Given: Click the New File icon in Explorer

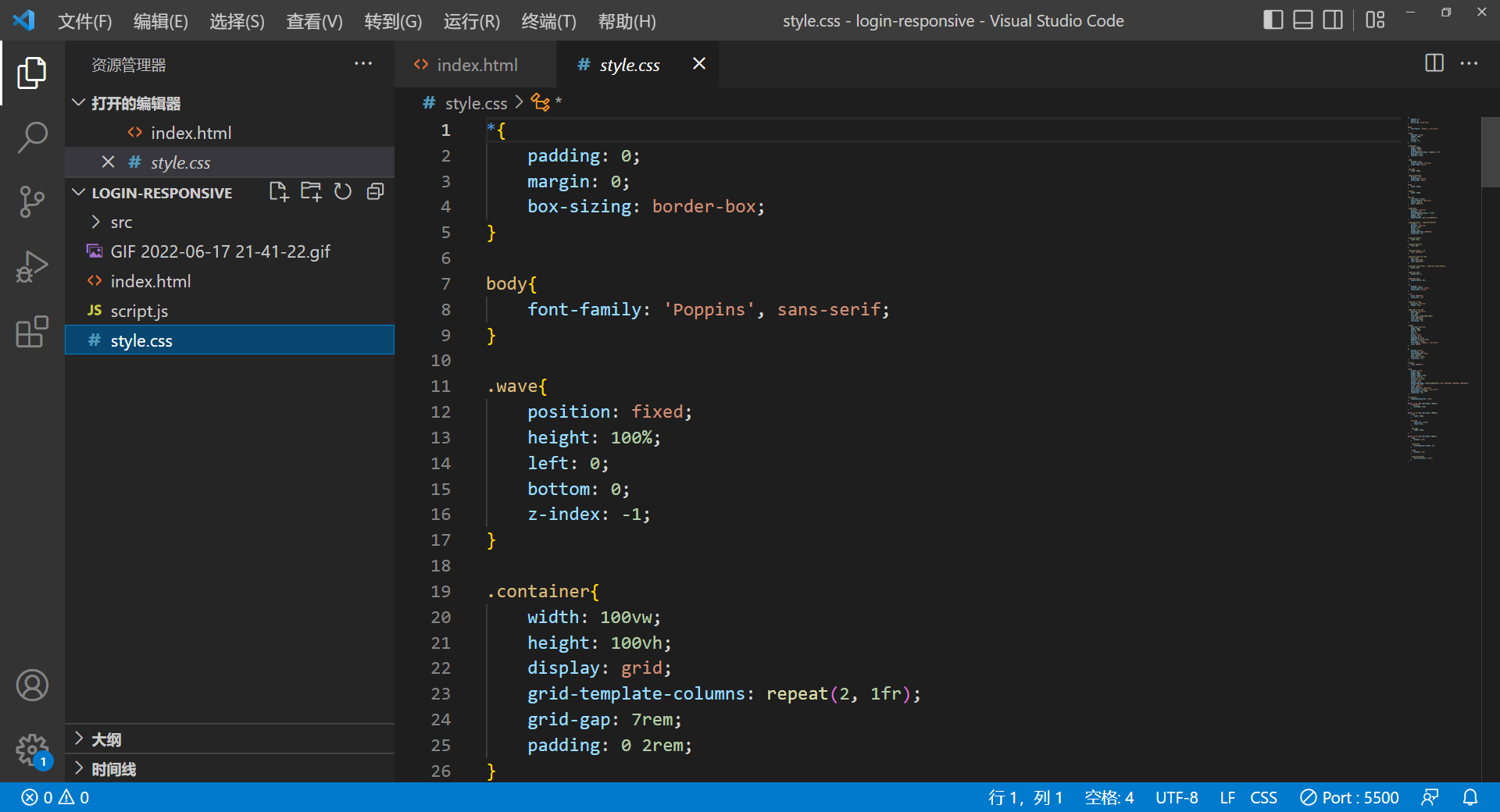Looking at the screenshot, I should coord(278,191).
